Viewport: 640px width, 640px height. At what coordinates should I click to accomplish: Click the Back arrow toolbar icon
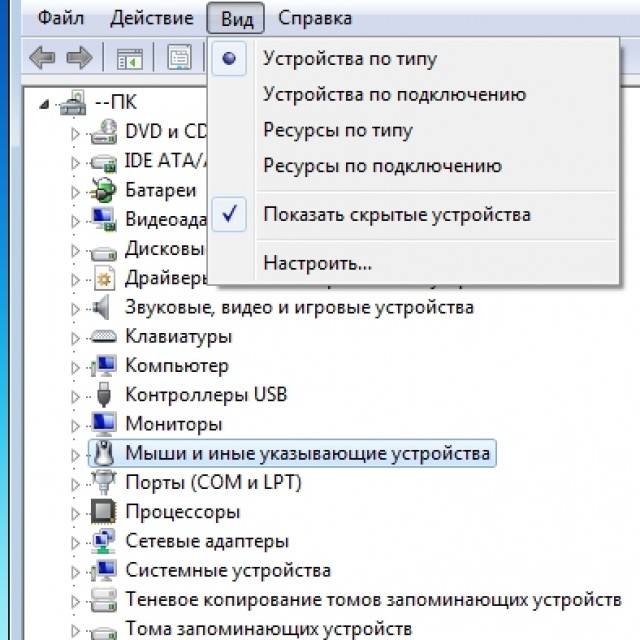(x=42, y=57)
